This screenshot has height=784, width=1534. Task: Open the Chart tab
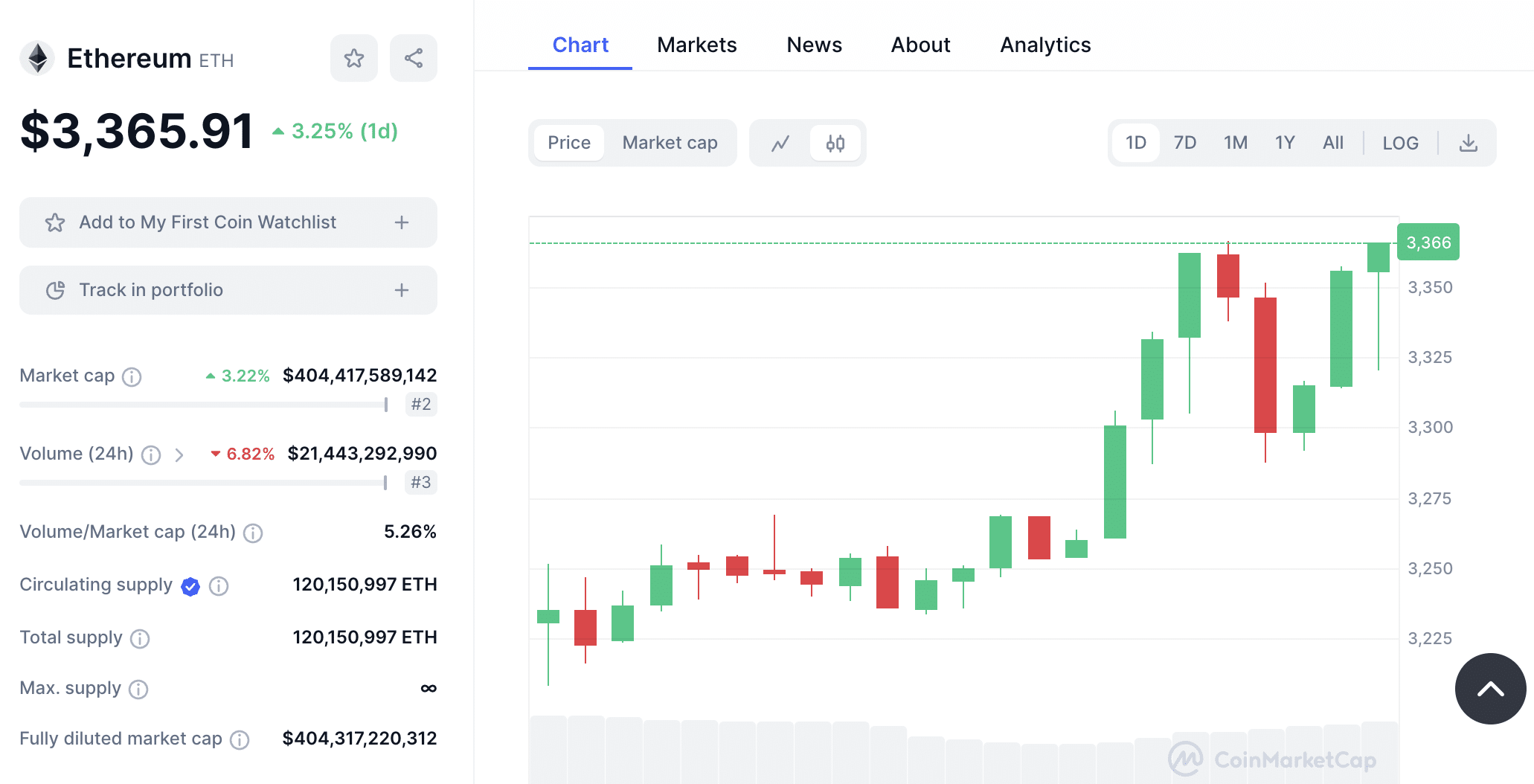coord(580,45)
